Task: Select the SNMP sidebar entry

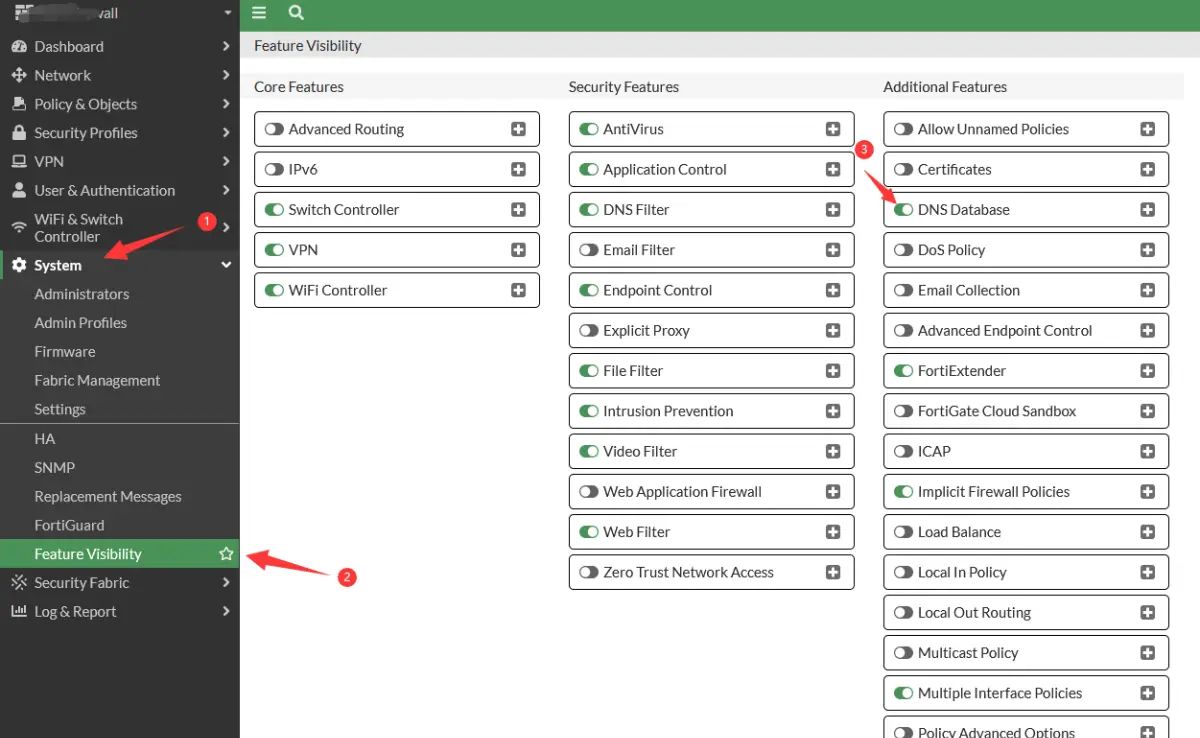Action: [x=55, y=467]
